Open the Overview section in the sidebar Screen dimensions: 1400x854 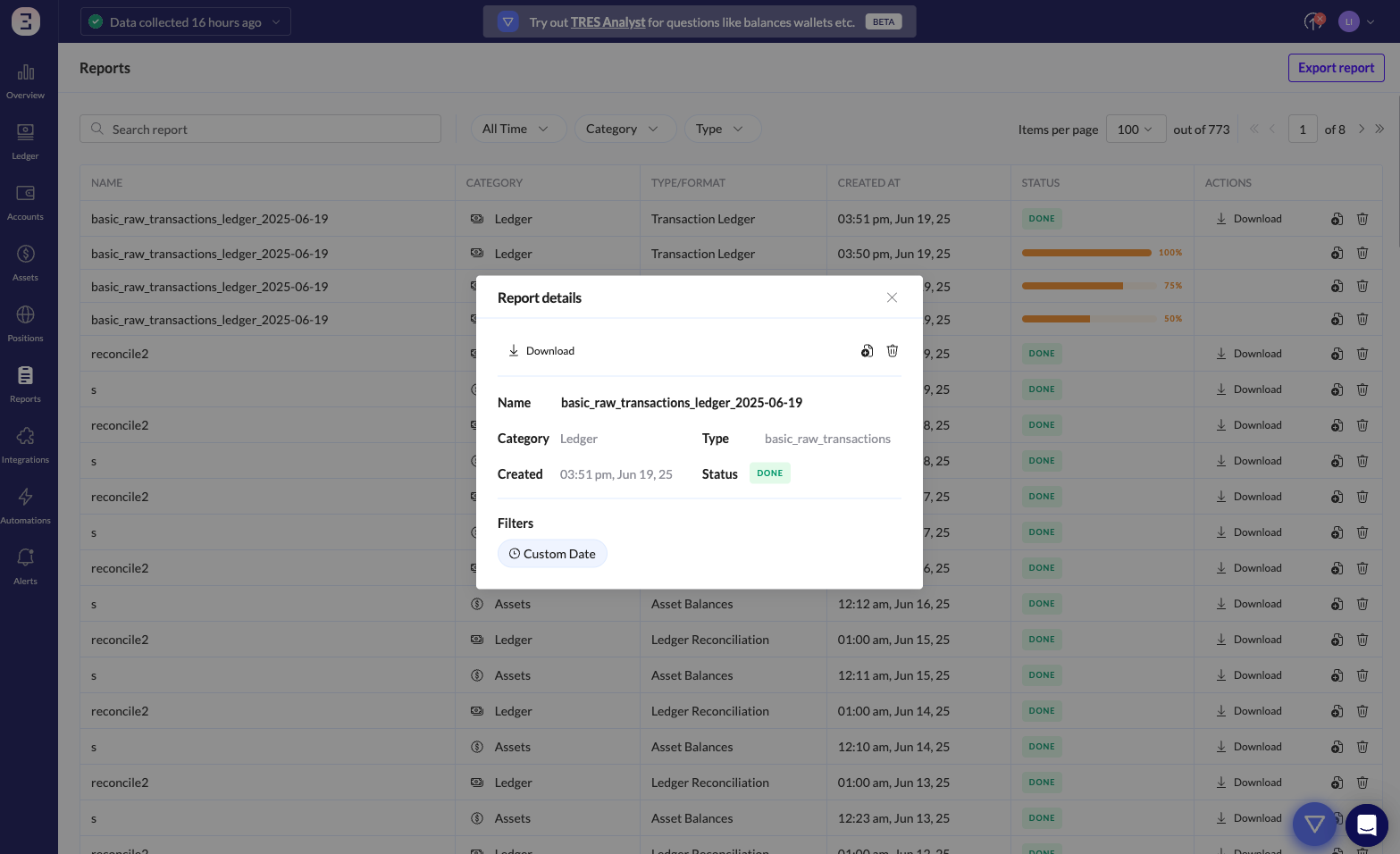[25, 79]
